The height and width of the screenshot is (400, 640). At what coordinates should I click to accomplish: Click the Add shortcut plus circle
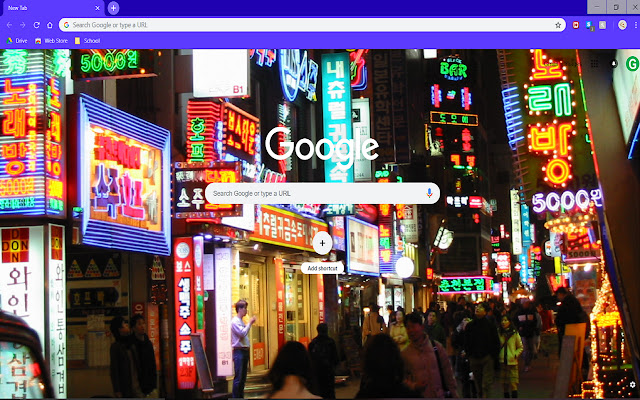(x=322, y=243)
